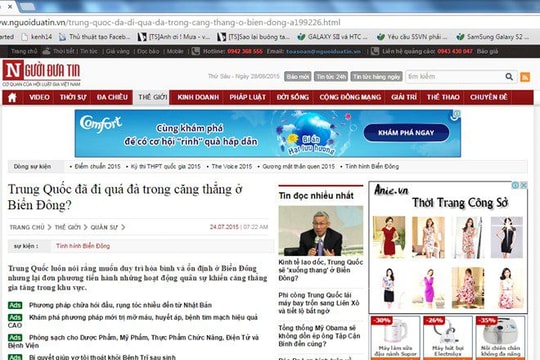The height and width of the screenshot is (360, 540).
Task: Click Trang chủ in top bar
Action: tap(24, 51)
